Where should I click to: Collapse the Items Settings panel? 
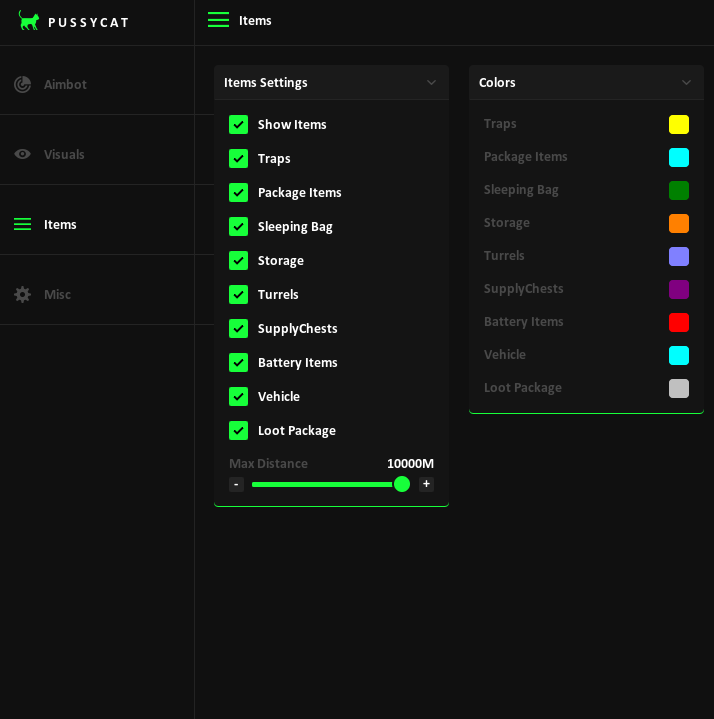click(x=431, y=82)
